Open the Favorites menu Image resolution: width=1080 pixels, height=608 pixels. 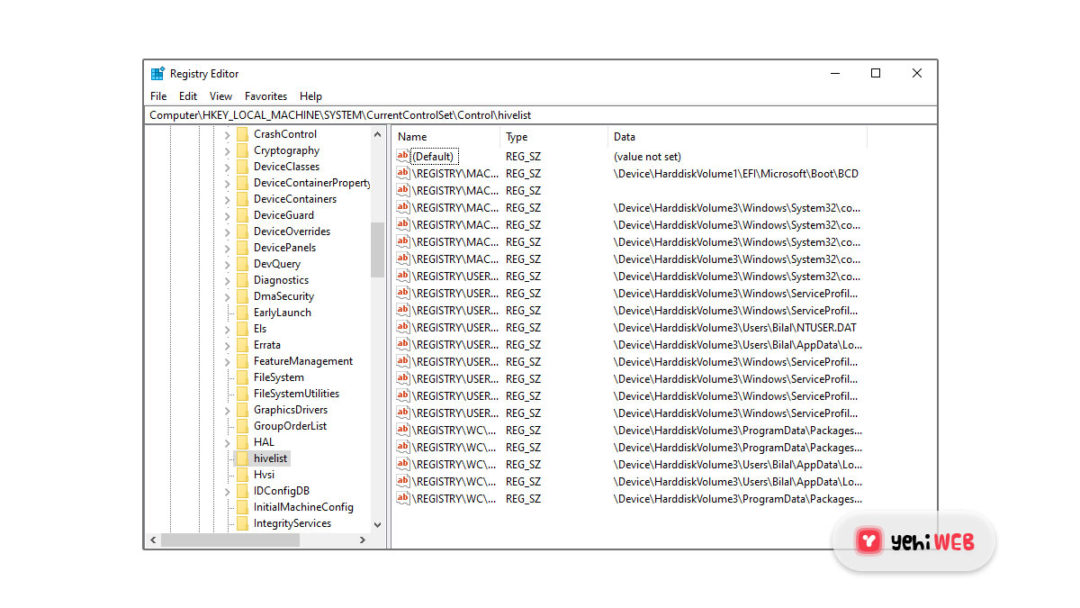coord(265,96)
